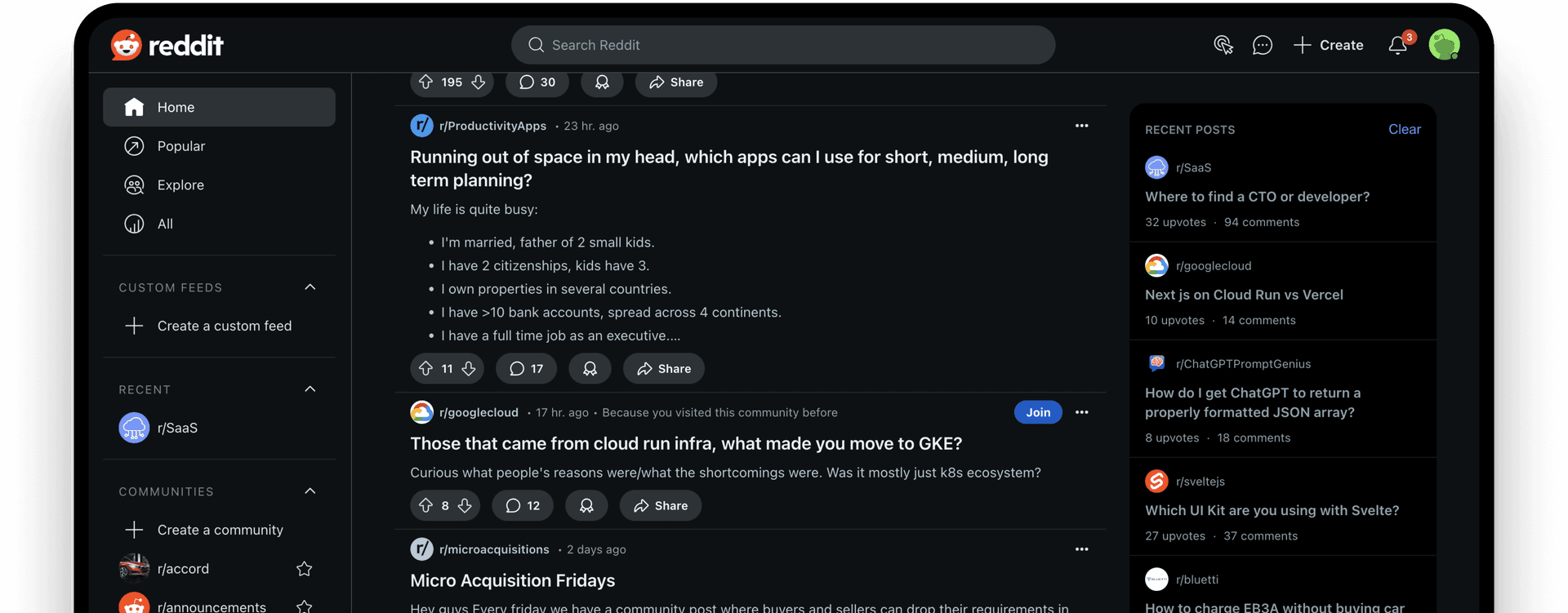Give an award on the planning apps post
The height and width of the screenshot is (613, 1568).
[x=590, y=368]
